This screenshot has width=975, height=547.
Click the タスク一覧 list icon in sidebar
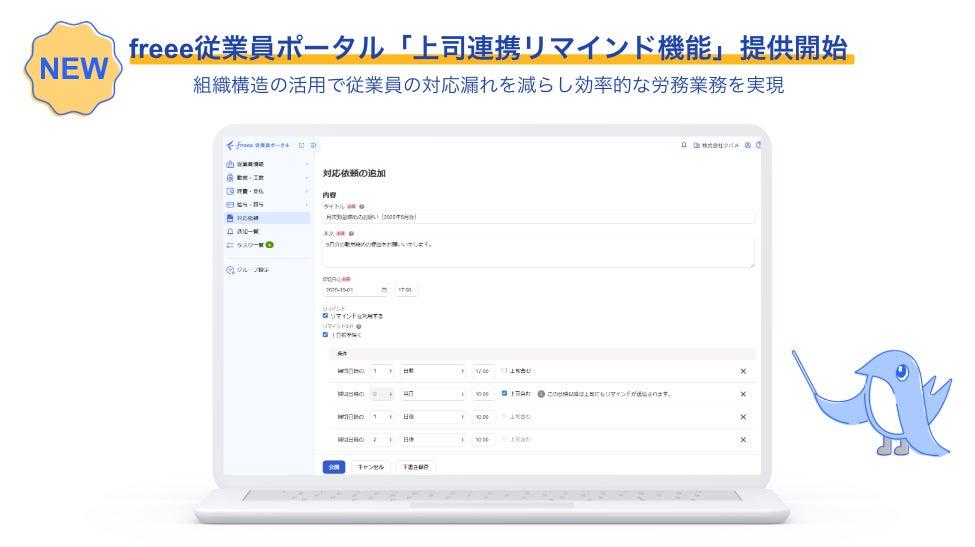230,245
